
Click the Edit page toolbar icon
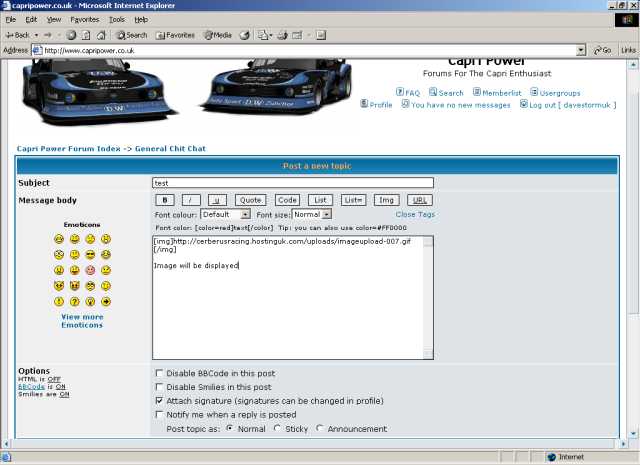click(x=297, y=35)
